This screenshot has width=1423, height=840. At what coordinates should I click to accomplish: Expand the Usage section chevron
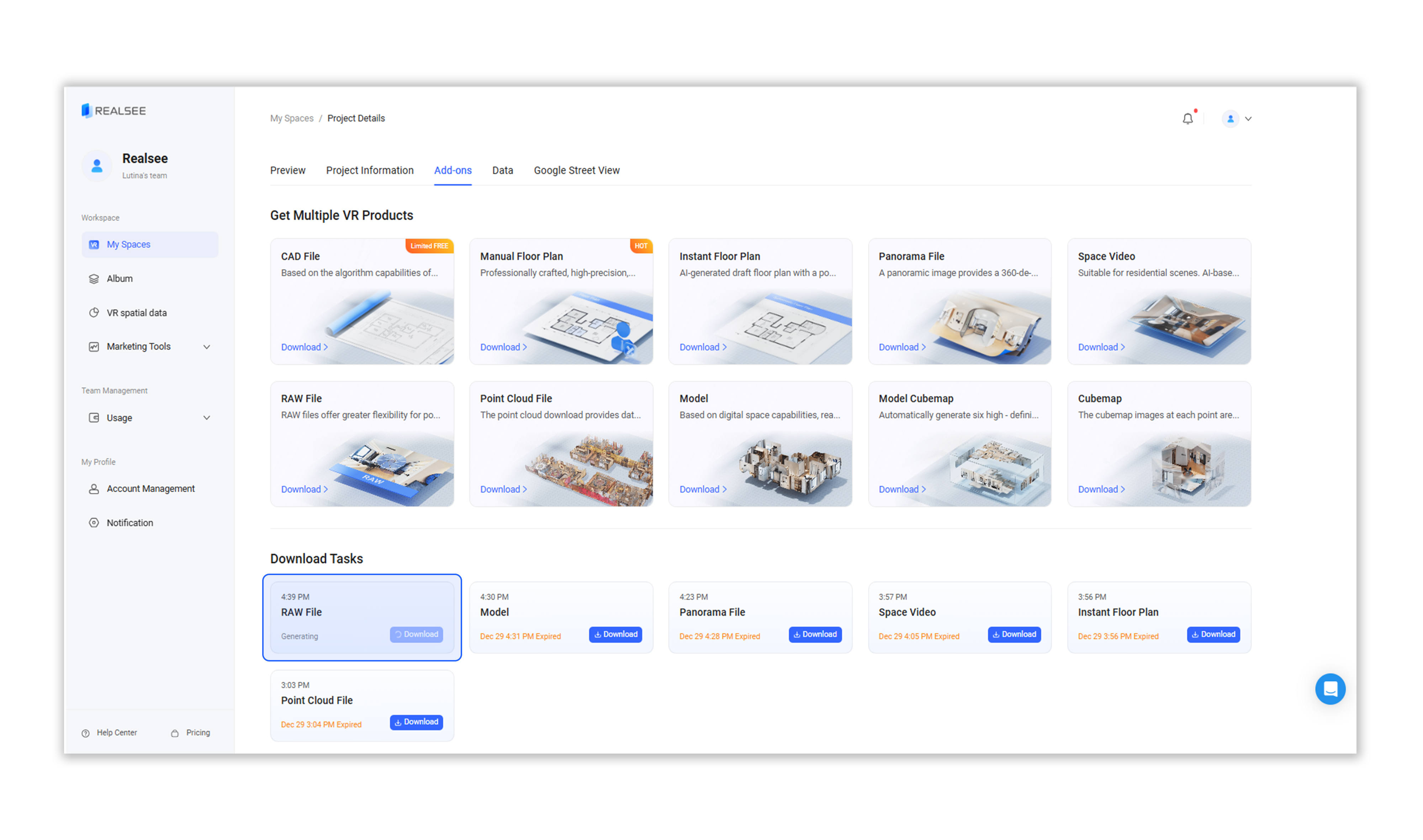coord(207,418)
